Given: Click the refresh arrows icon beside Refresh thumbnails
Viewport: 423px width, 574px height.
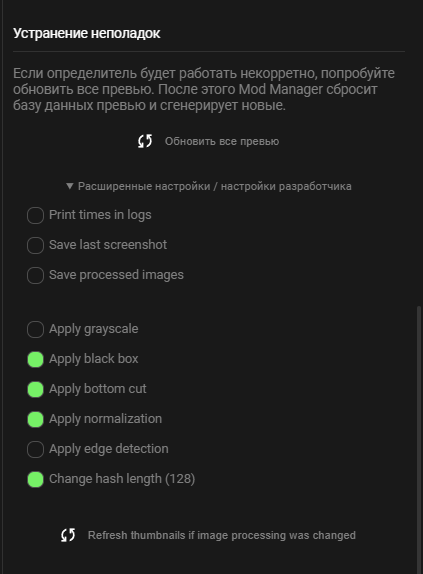Looking at the screenshot, I should pos(68,535).
